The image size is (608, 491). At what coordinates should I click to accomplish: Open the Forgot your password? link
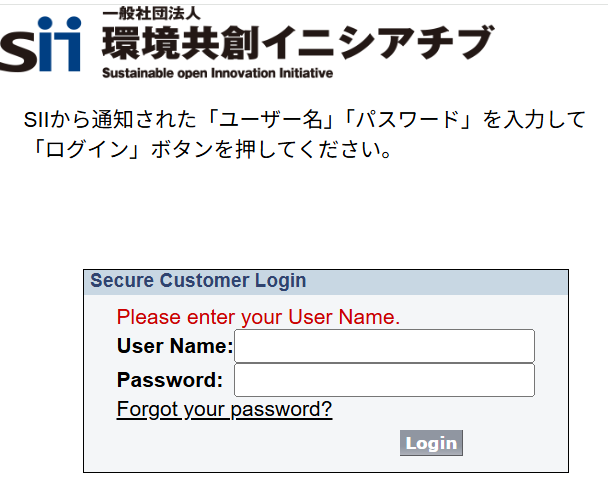[224, 410]
